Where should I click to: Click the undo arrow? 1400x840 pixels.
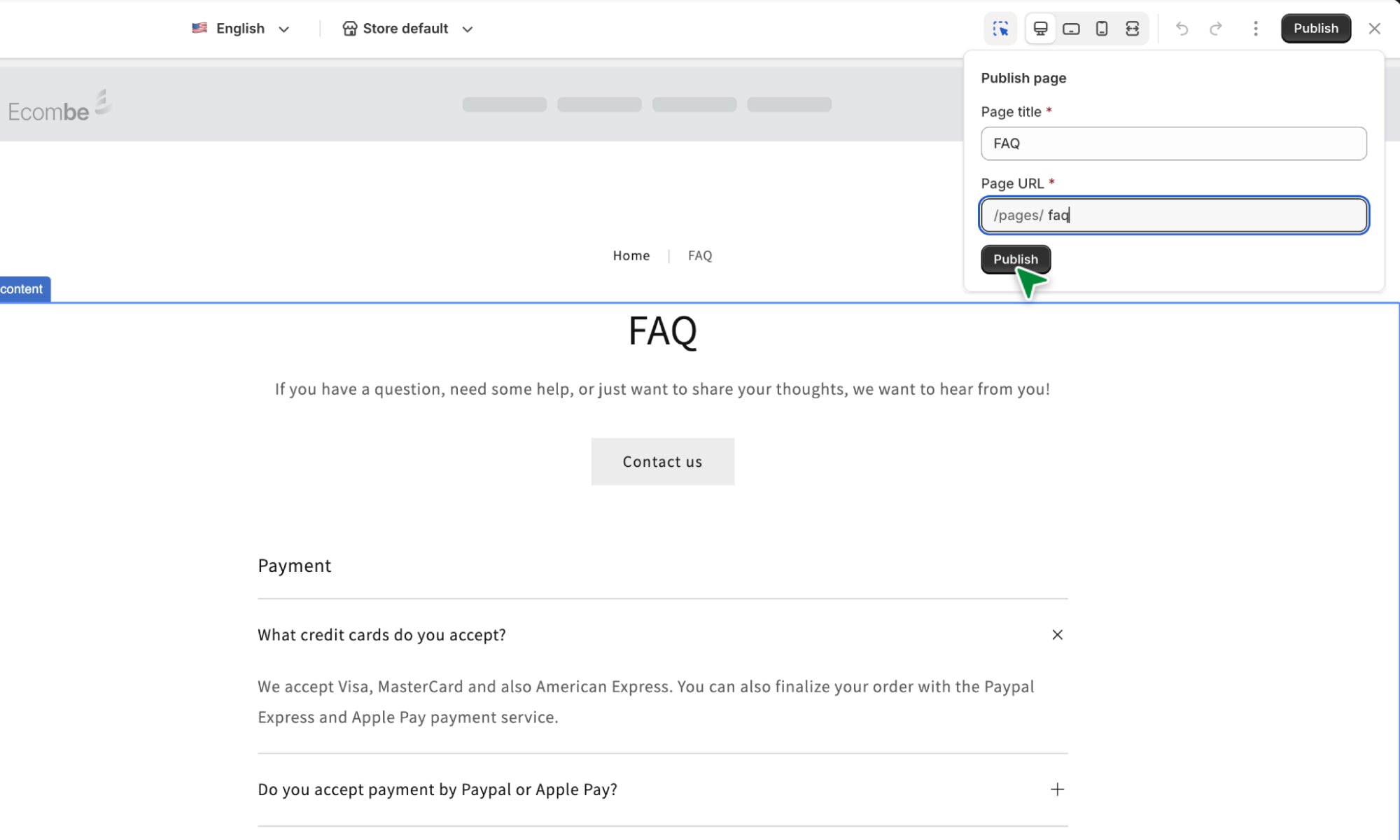coord(1182,29)
